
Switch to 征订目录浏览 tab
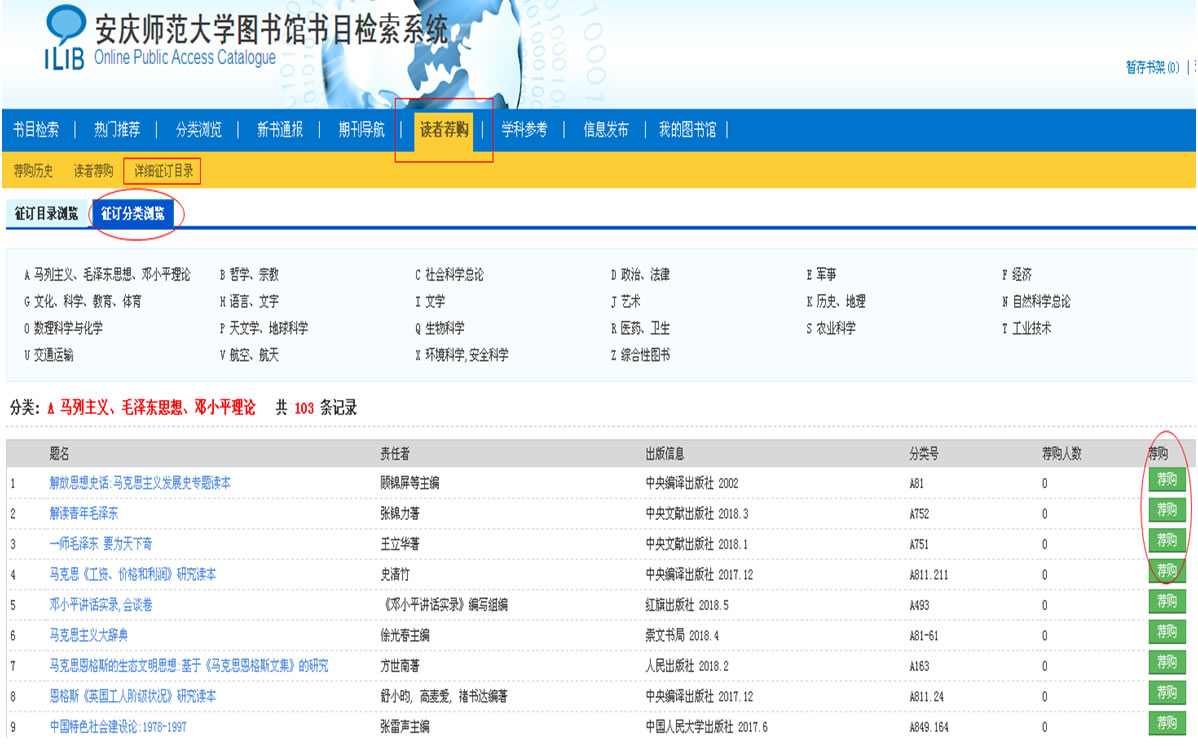point(46,213)
